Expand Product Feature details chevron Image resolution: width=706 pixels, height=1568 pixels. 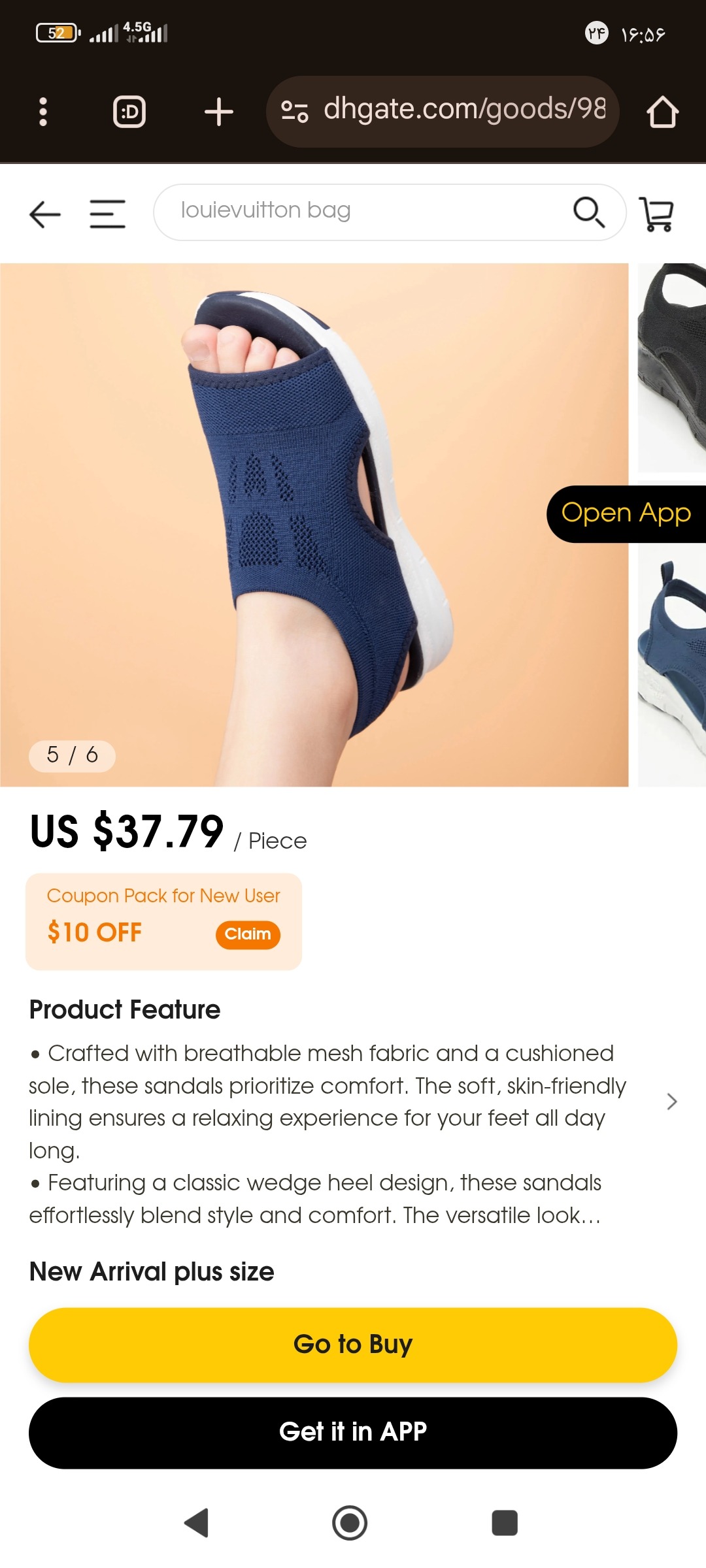coord(671,1102)
